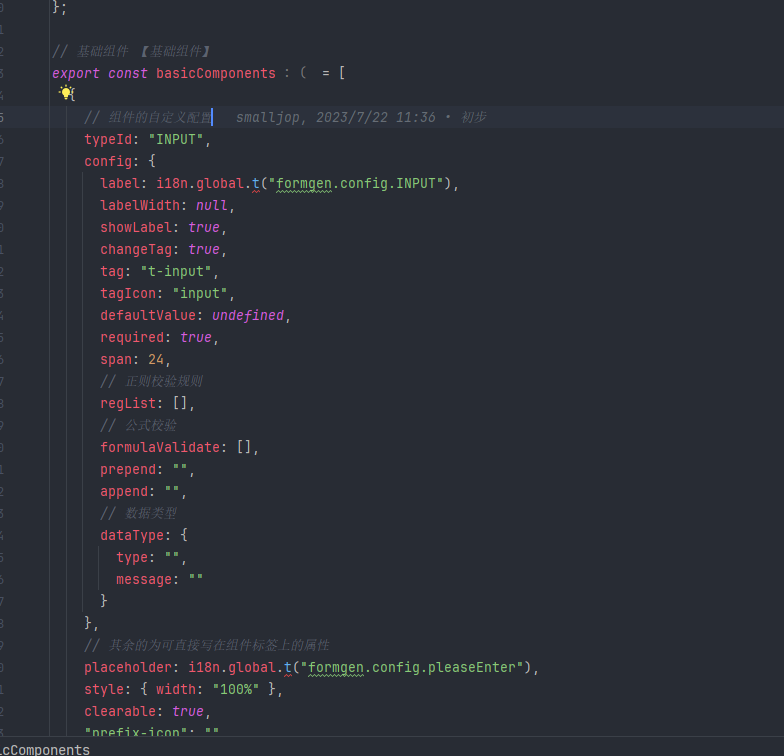Click the clearable: true property
Screen dimensions: 784x756
click(x=148, y=711)
